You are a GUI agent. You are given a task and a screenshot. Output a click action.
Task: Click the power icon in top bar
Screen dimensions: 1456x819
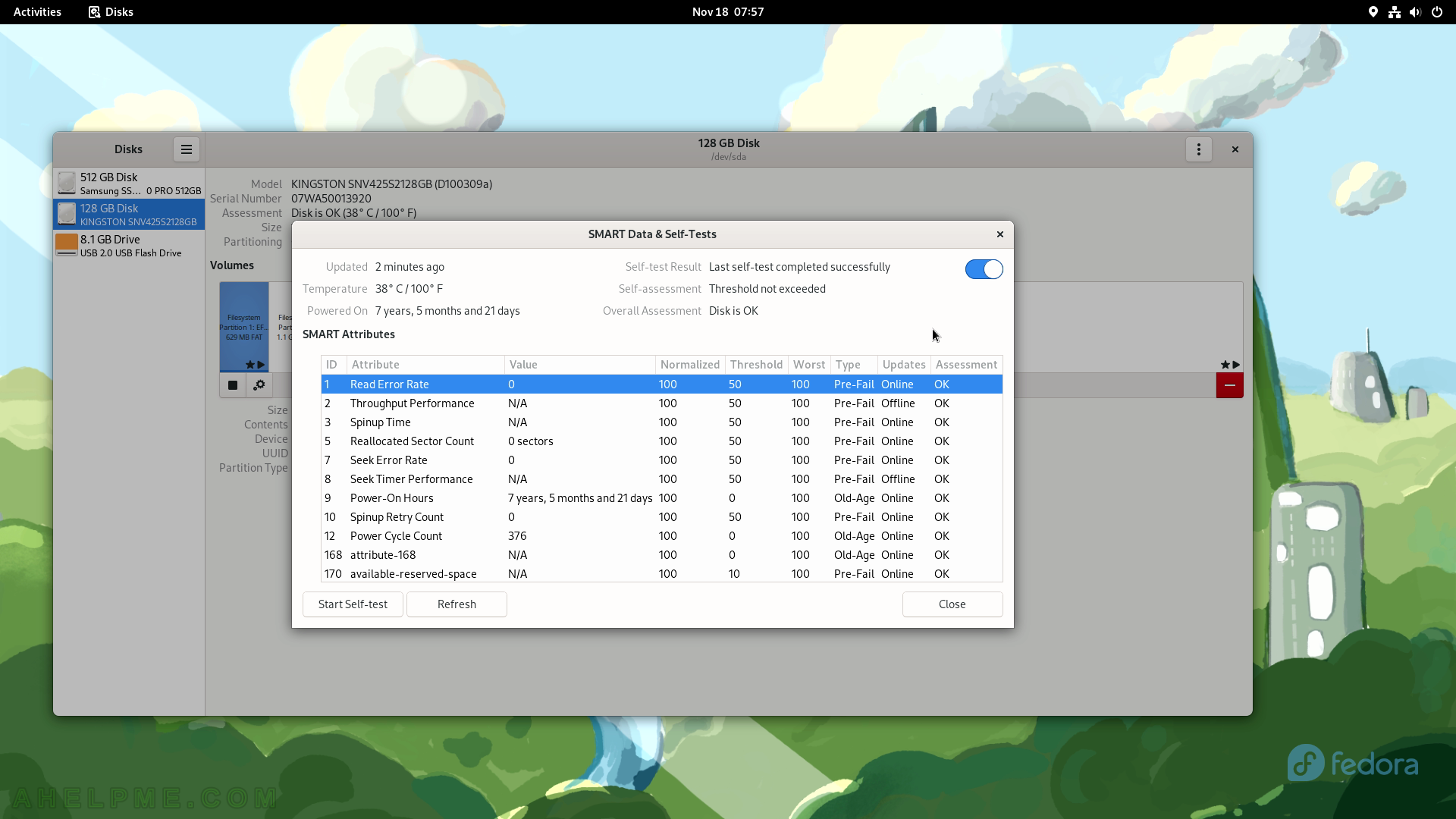point(1436,12)
